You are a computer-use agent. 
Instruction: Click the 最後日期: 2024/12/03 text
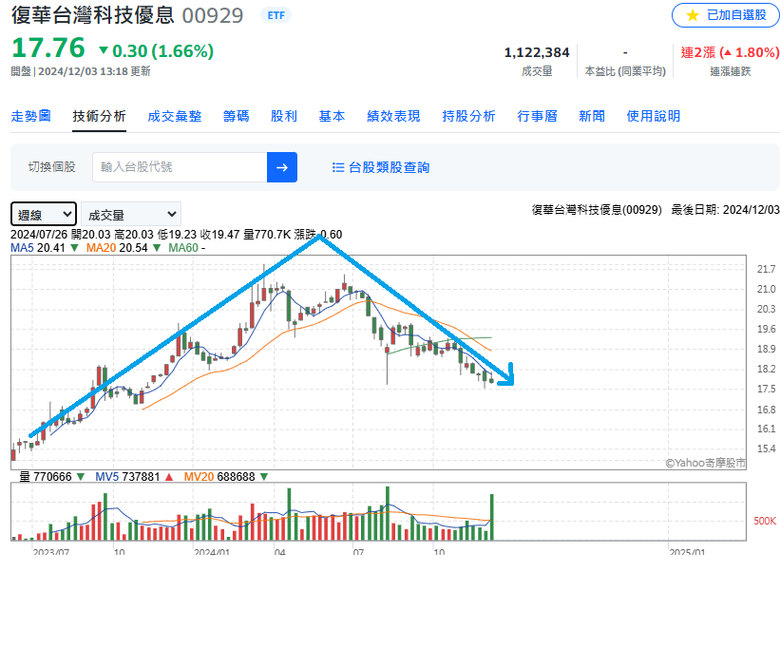pos(725,210)
